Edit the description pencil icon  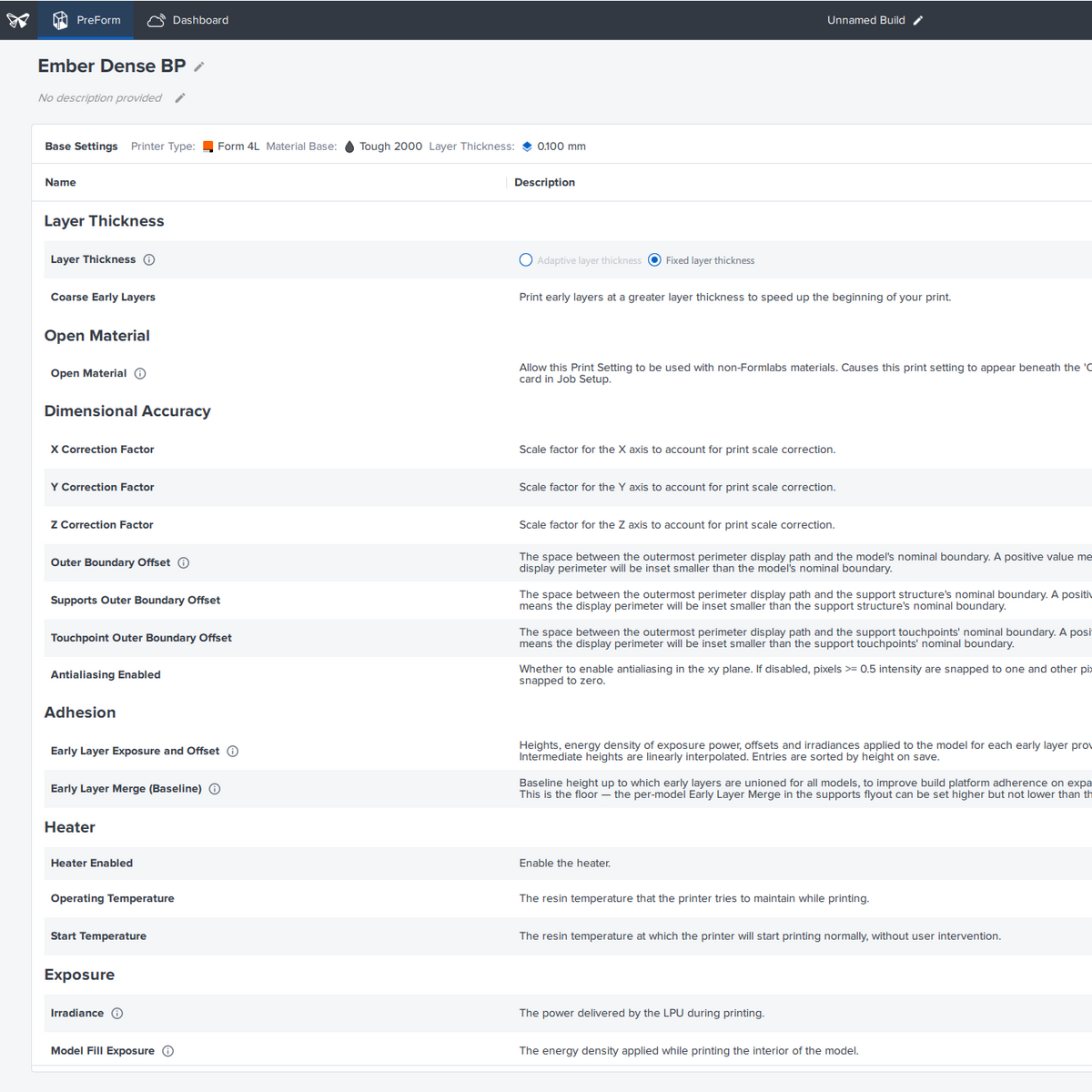[180, 98]
